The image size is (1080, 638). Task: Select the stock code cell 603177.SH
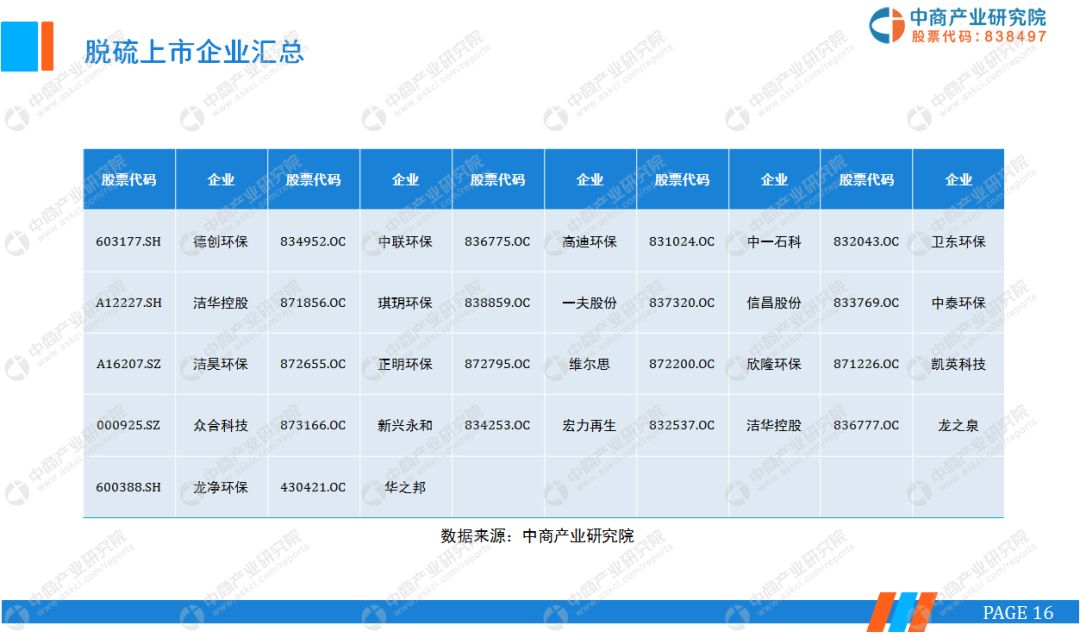coord(129,241)
